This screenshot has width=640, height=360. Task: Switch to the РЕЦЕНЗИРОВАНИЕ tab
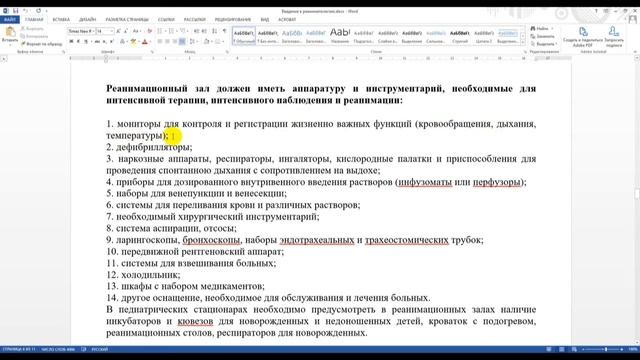(x=233, y=19)
